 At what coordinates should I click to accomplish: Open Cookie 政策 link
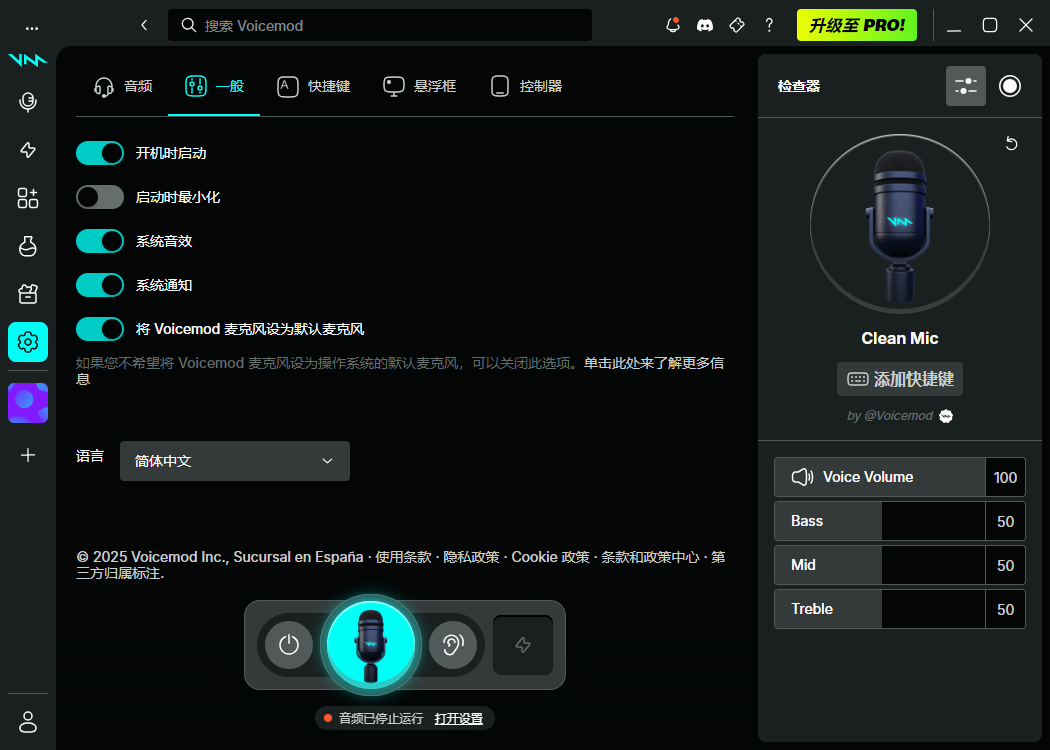pos(550,557)
